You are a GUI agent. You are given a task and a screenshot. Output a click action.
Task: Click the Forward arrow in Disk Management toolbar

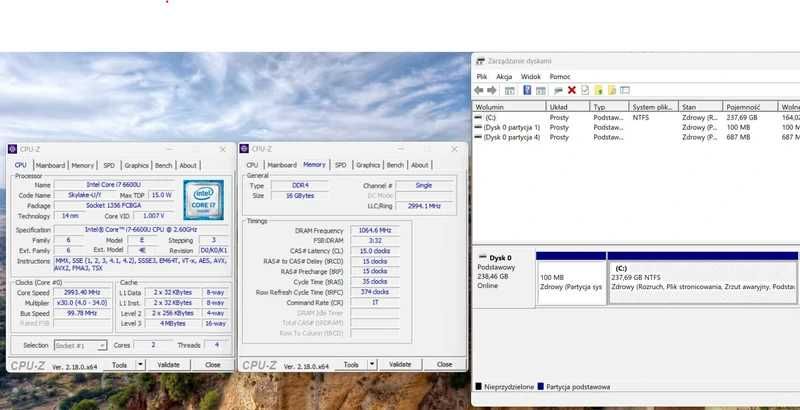[x=491, y=90]
